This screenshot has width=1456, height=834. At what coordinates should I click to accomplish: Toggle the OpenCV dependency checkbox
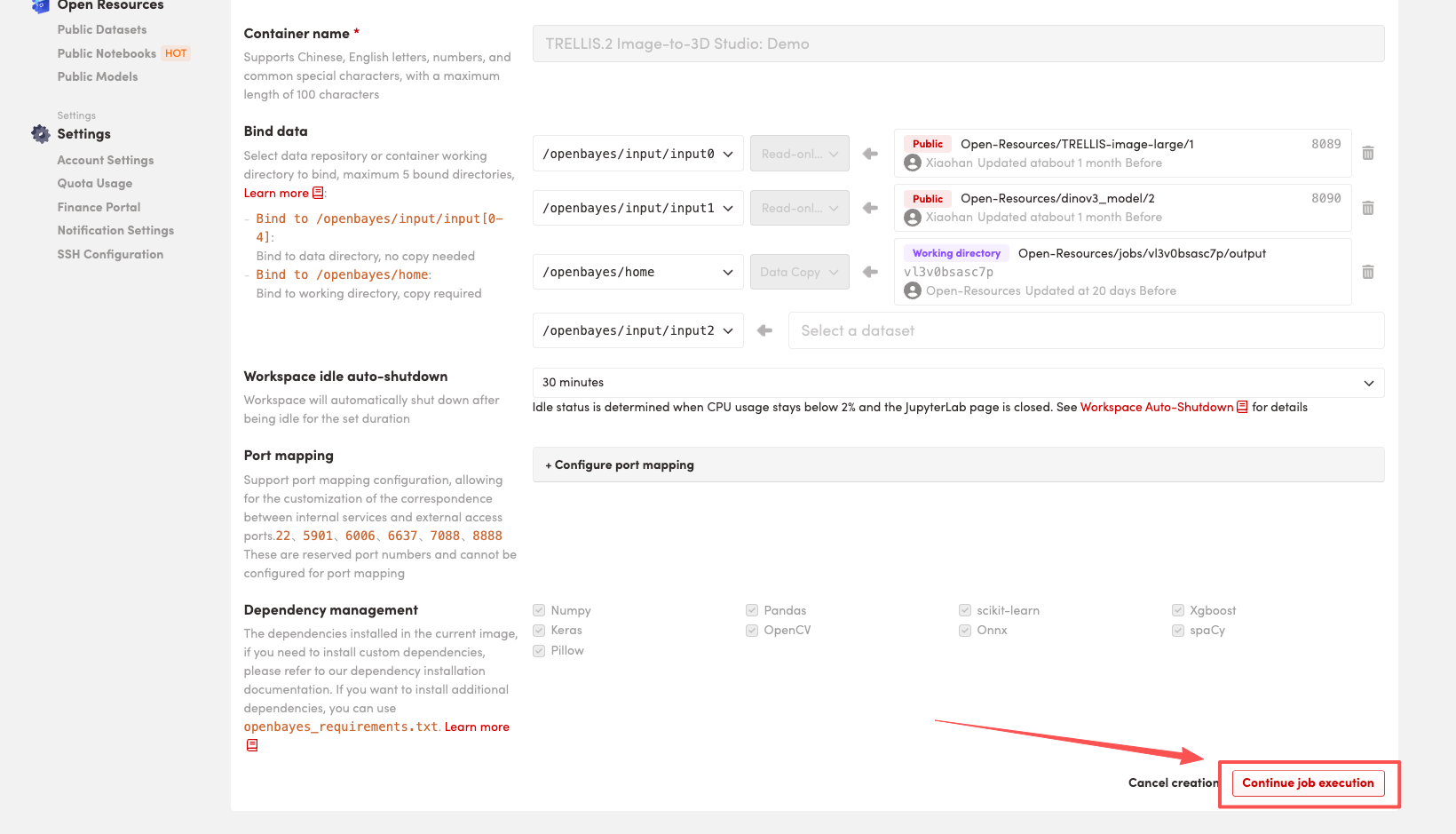click(752, 631)
